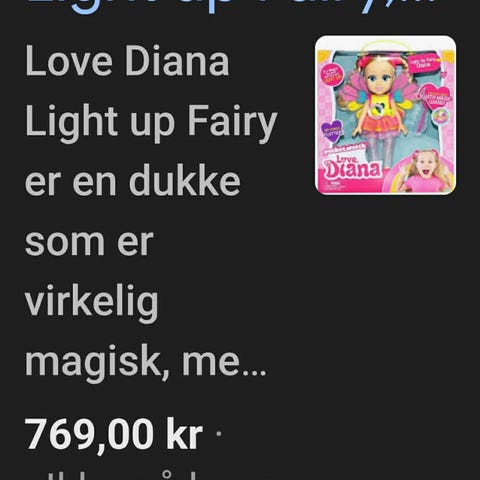
Task: Click the purple heart sticker on the box
Action: click(332, 131)
